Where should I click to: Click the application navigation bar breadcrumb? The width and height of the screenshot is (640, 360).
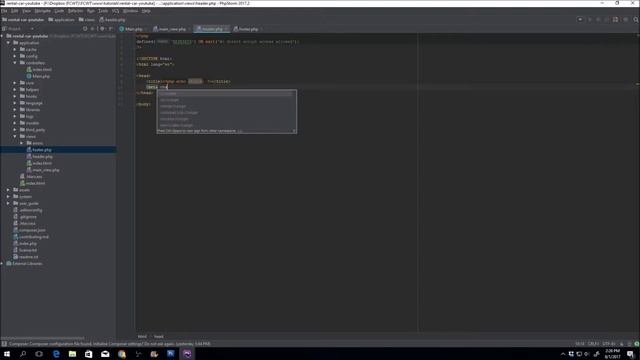[x=61, y=20]
